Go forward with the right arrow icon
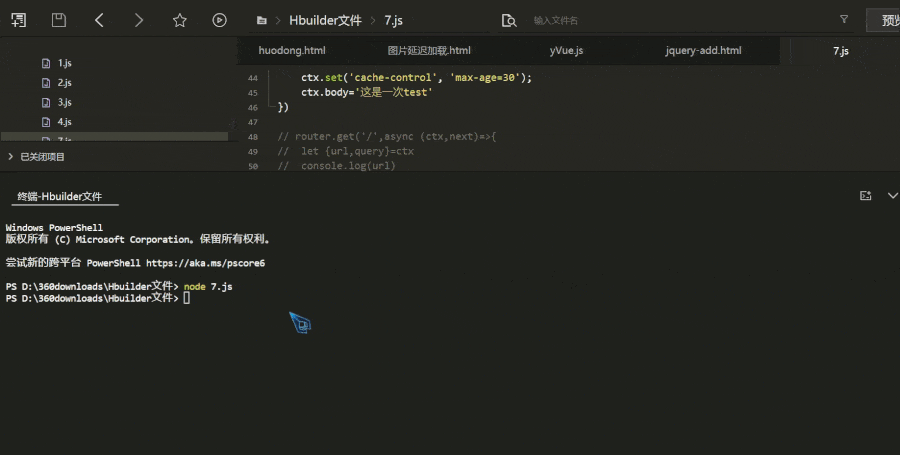The width and height of the screenshot is (900, 455). click(139, 21)
